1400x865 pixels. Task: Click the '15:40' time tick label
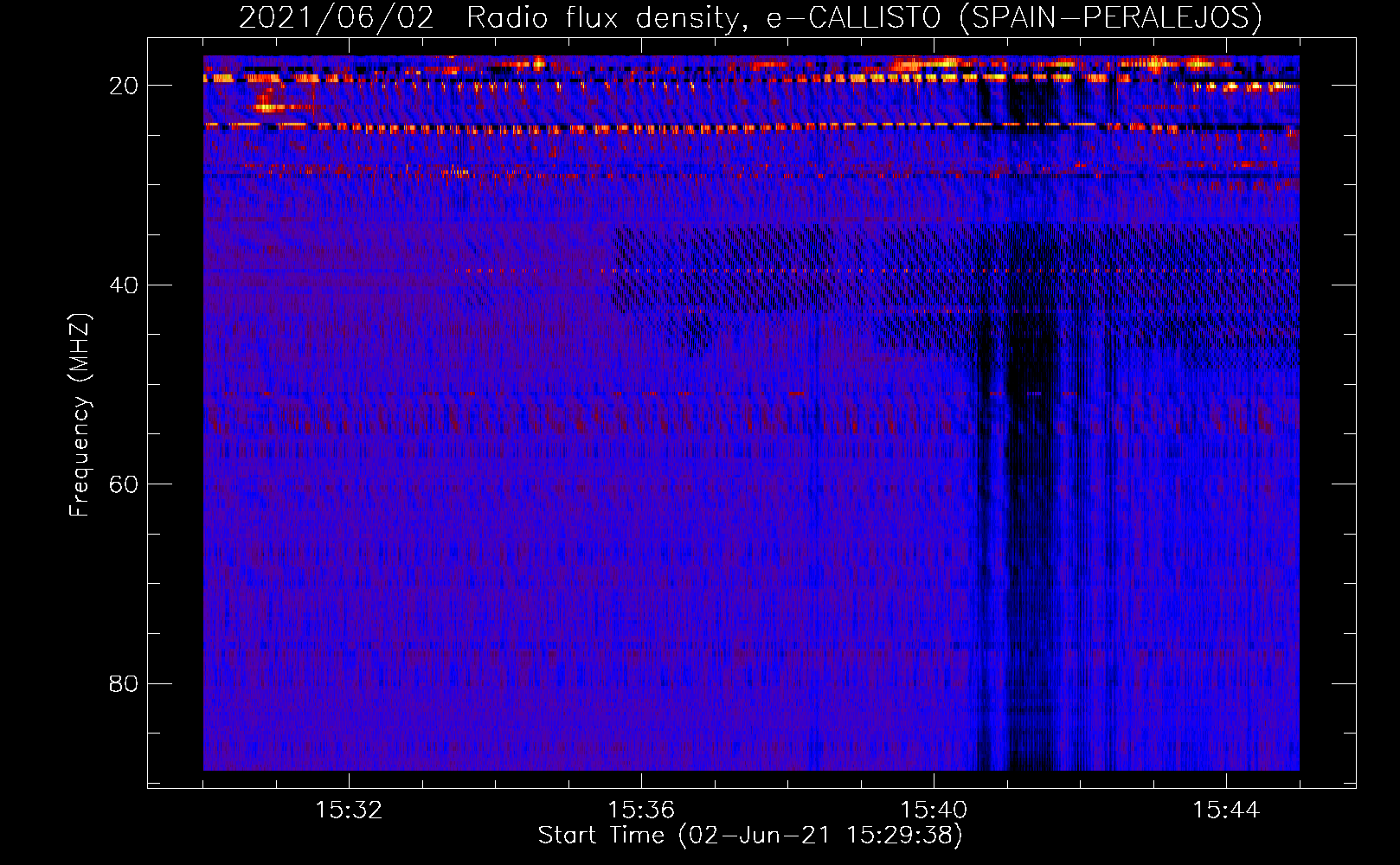tap(934, 811)
